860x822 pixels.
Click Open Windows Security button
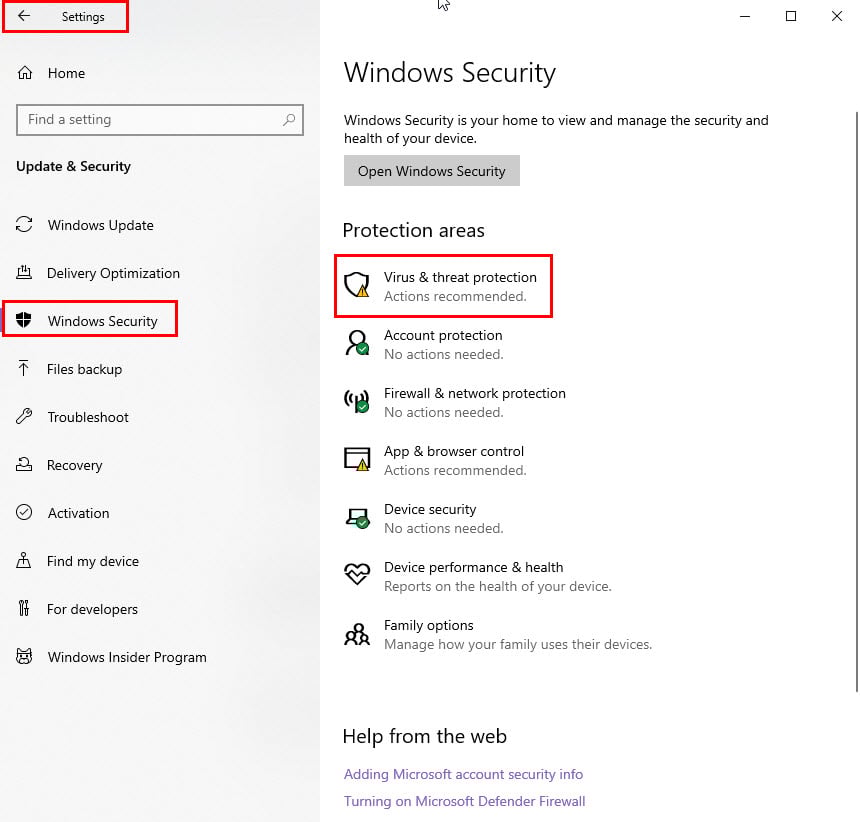coord(432,171)
